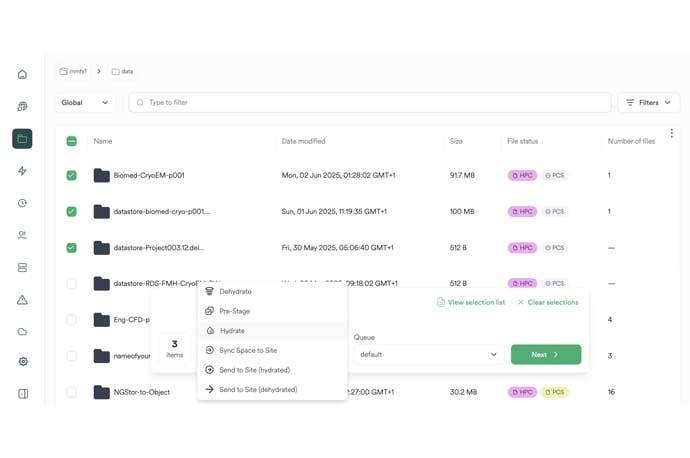The width and height of the screenshot is (690, 458).
Task: Choose Sync Space to Site option
Action: pyautogui.click(x=247, y=350)
